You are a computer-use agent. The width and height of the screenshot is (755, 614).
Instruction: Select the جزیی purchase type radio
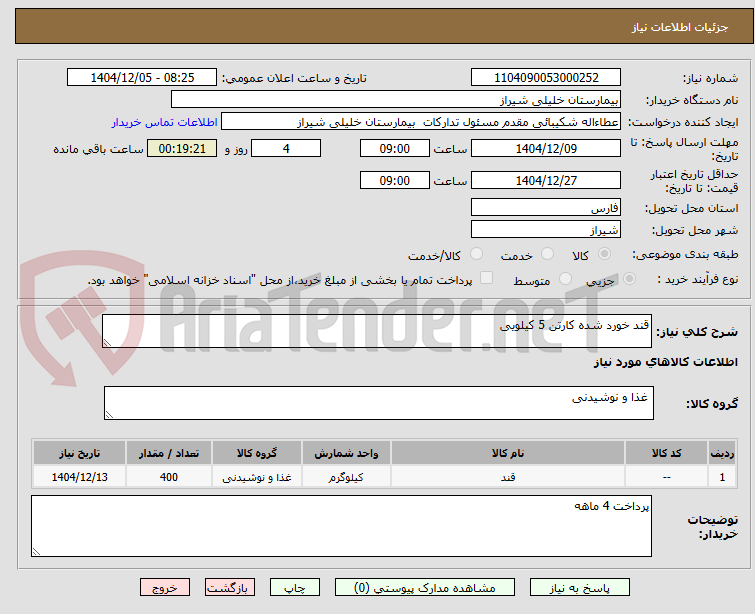[629, 279]
